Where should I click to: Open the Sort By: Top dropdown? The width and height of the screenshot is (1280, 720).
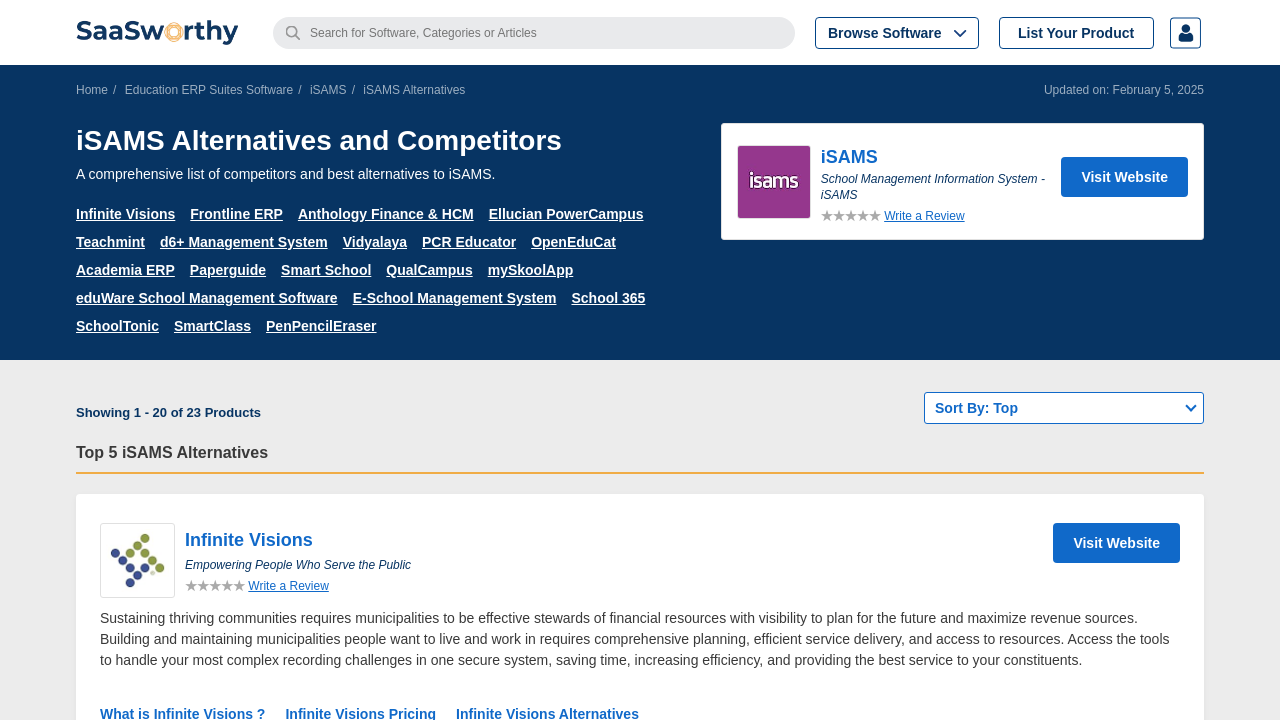[x=1063, y=408]
